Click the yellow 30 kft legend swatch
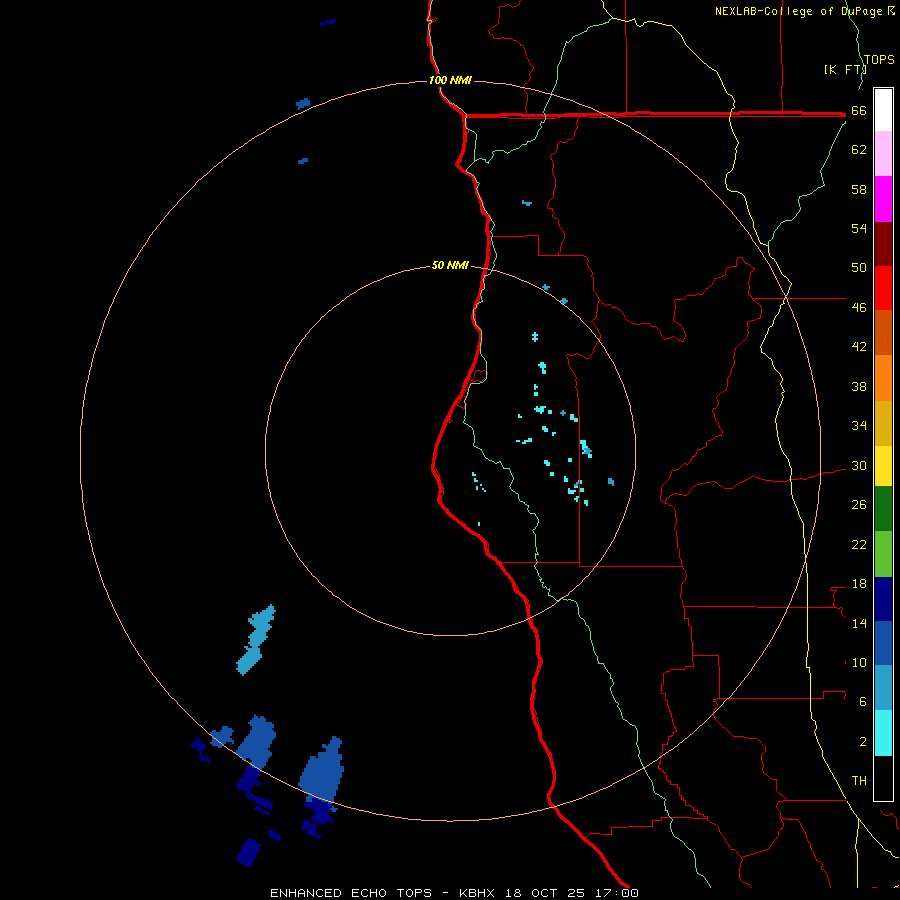This screenshot has width=900, height=900. coord(883,466)
